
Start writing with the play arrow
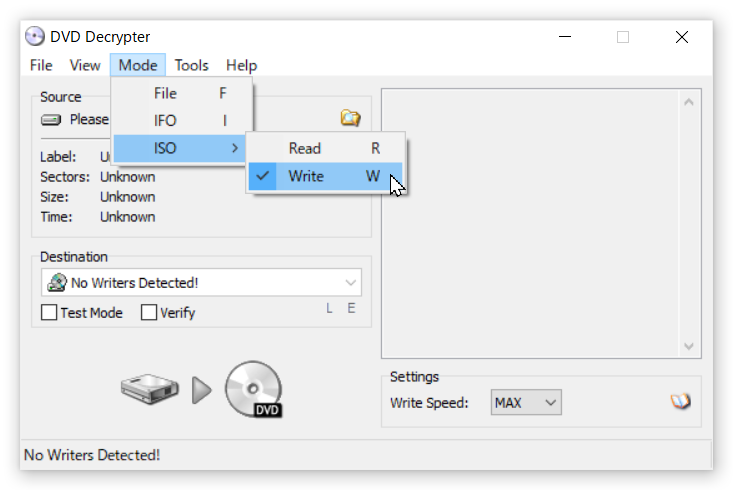(202, 390)
